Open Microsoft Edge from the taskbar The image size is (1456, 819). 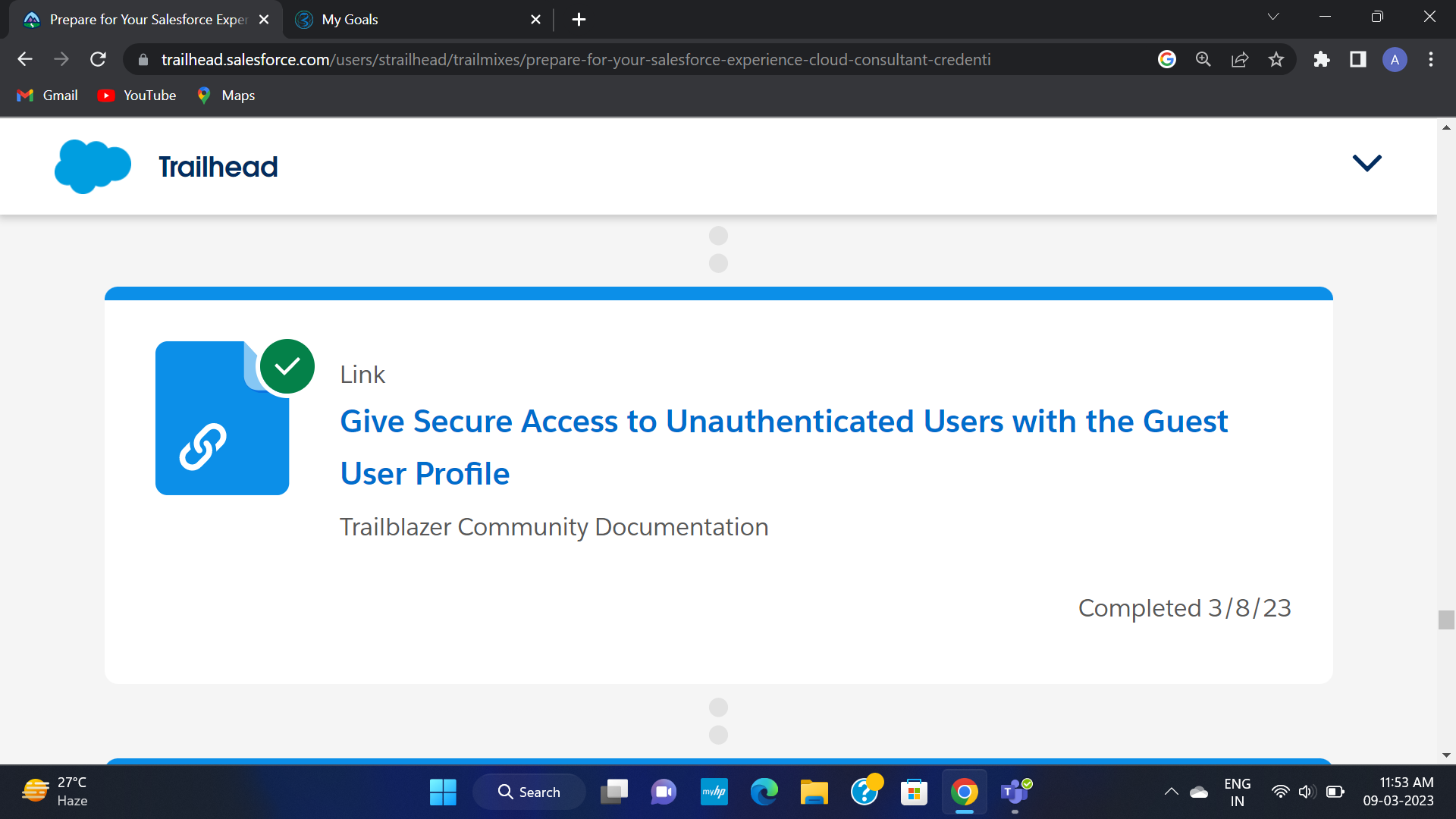764,792
